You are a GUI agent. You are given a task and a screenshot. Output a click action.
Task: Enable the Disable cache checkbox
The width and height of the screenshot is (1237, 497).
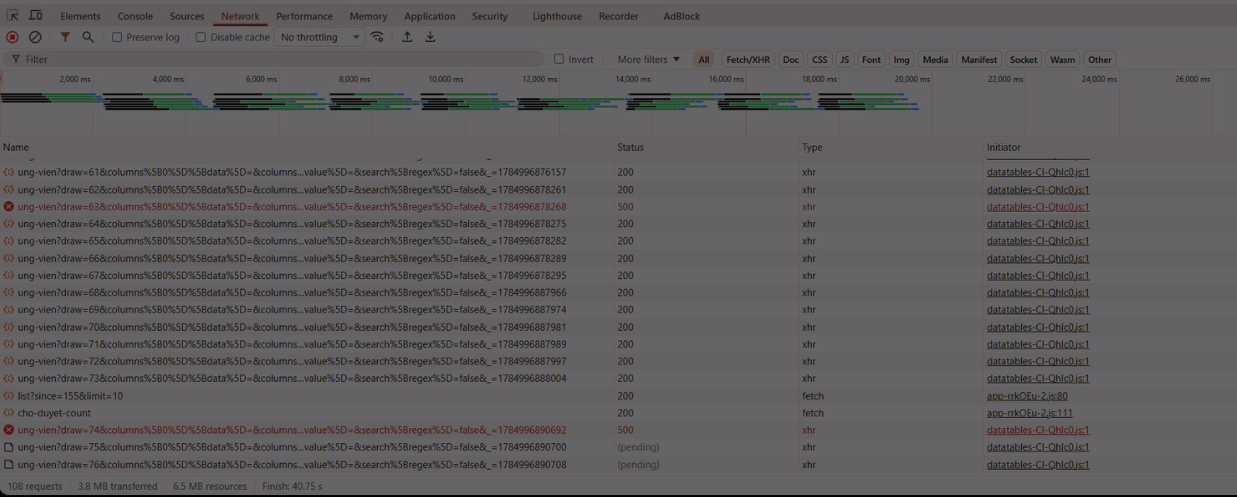click(x=200, y=37)
